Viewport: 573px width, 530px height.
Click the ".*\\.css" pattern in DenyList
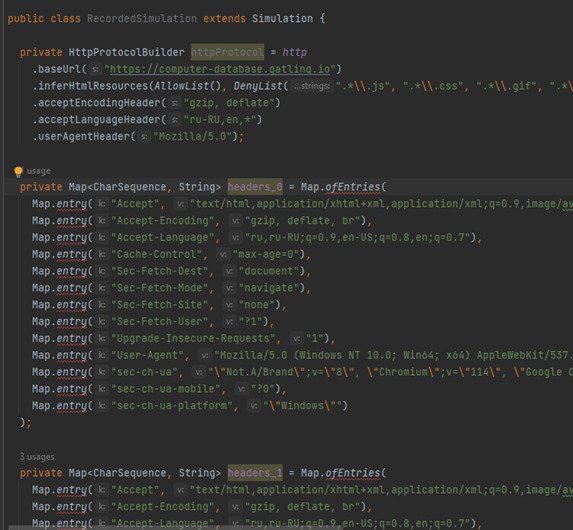click(433, 86)
